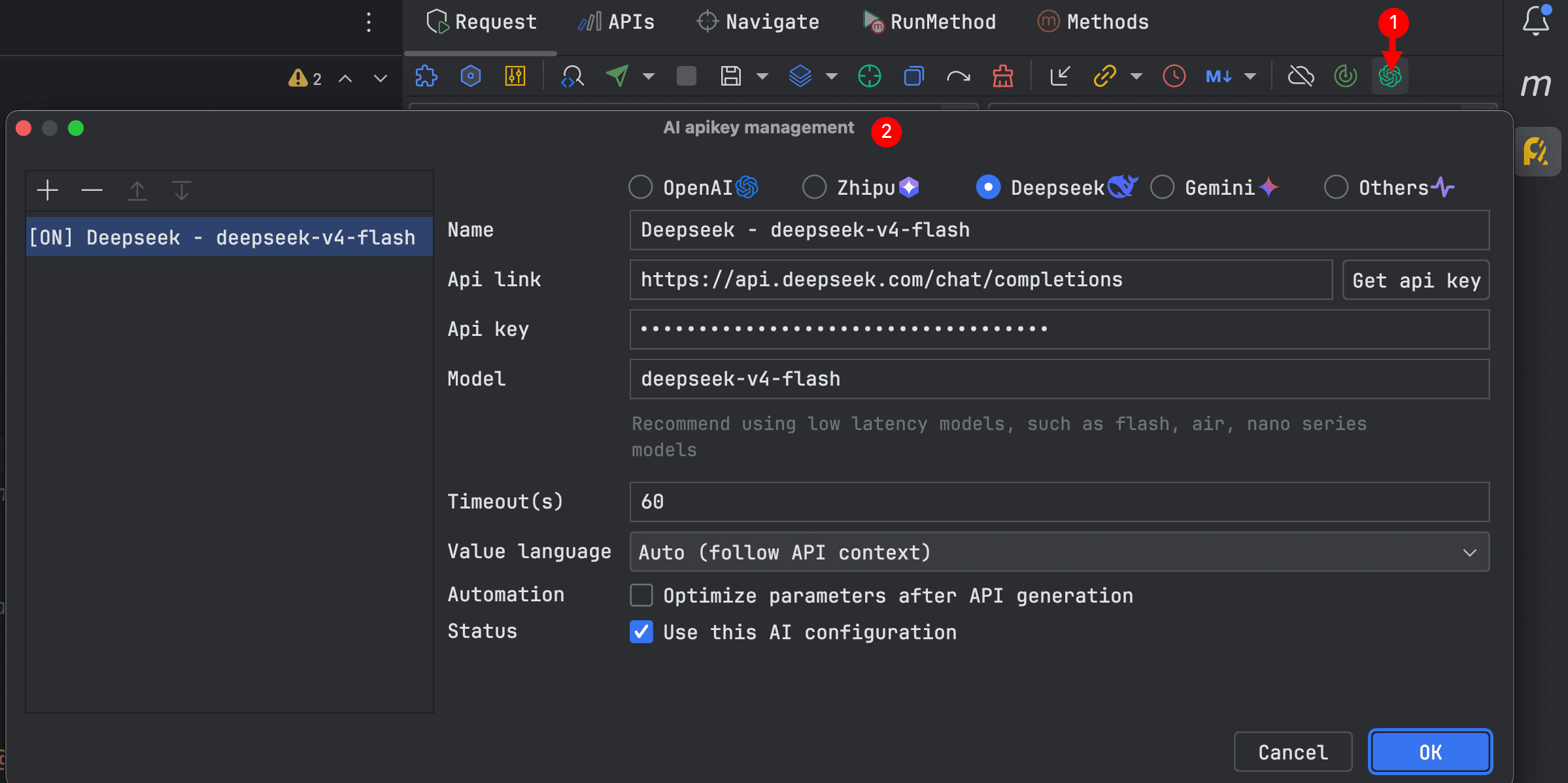Switch to the APIs tab
Viewport: 1568px width, 783px height.
(x=616, y=22)
